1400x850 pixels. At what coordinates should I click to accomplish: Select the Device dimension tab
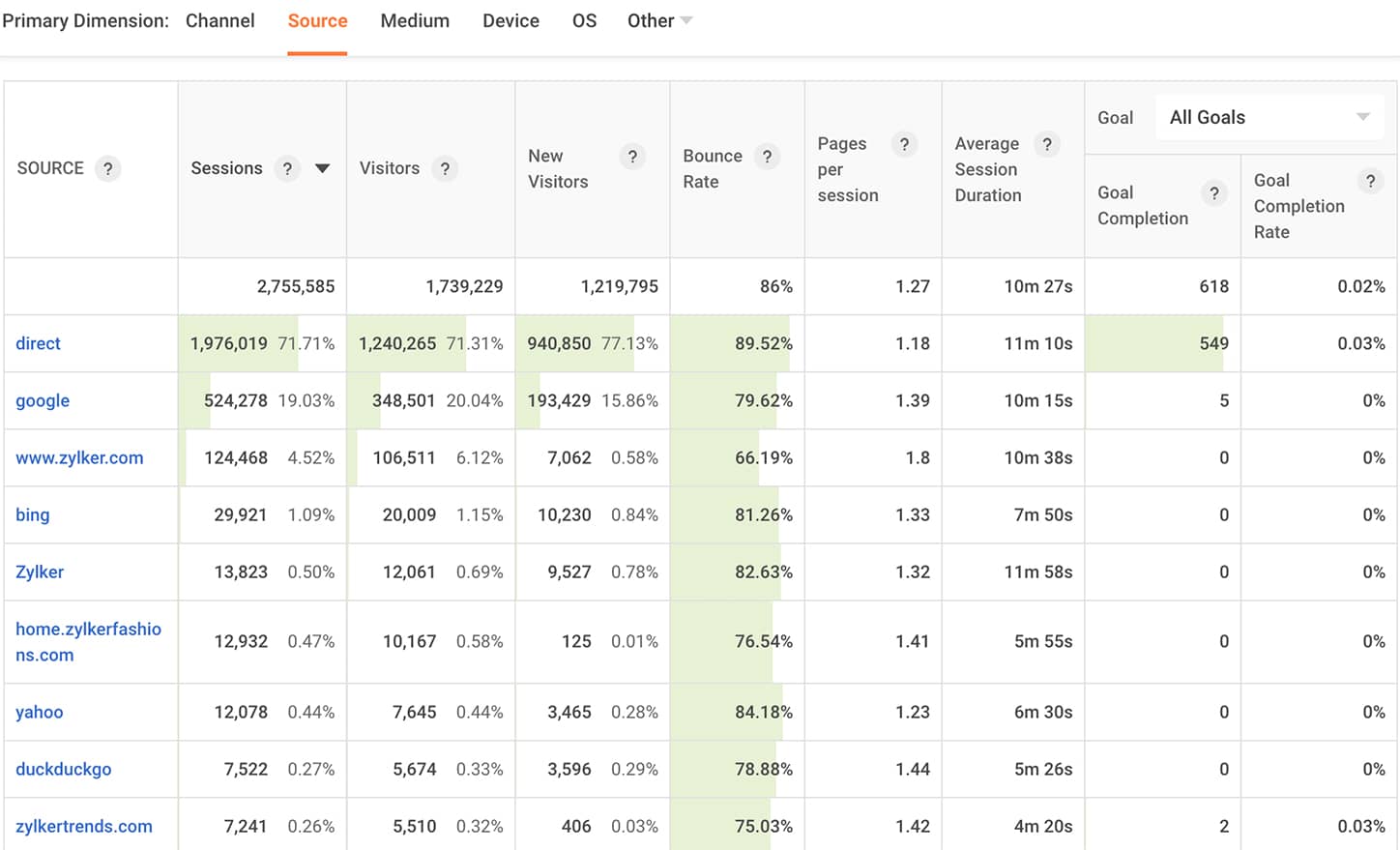pyautogui.click(x=510, y=19)
